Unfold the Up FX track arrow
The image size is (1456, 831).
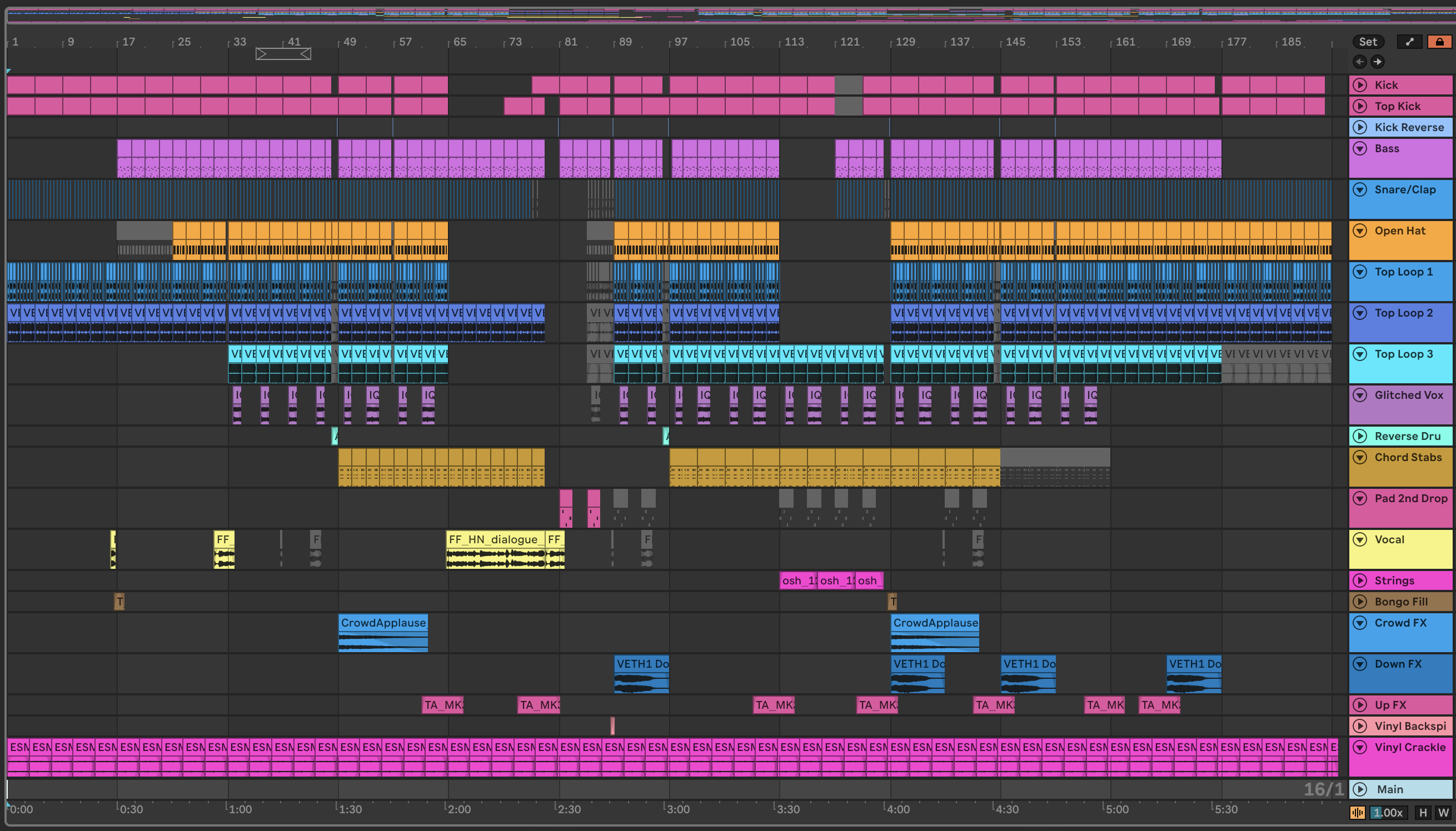(x=1360, y=705)
